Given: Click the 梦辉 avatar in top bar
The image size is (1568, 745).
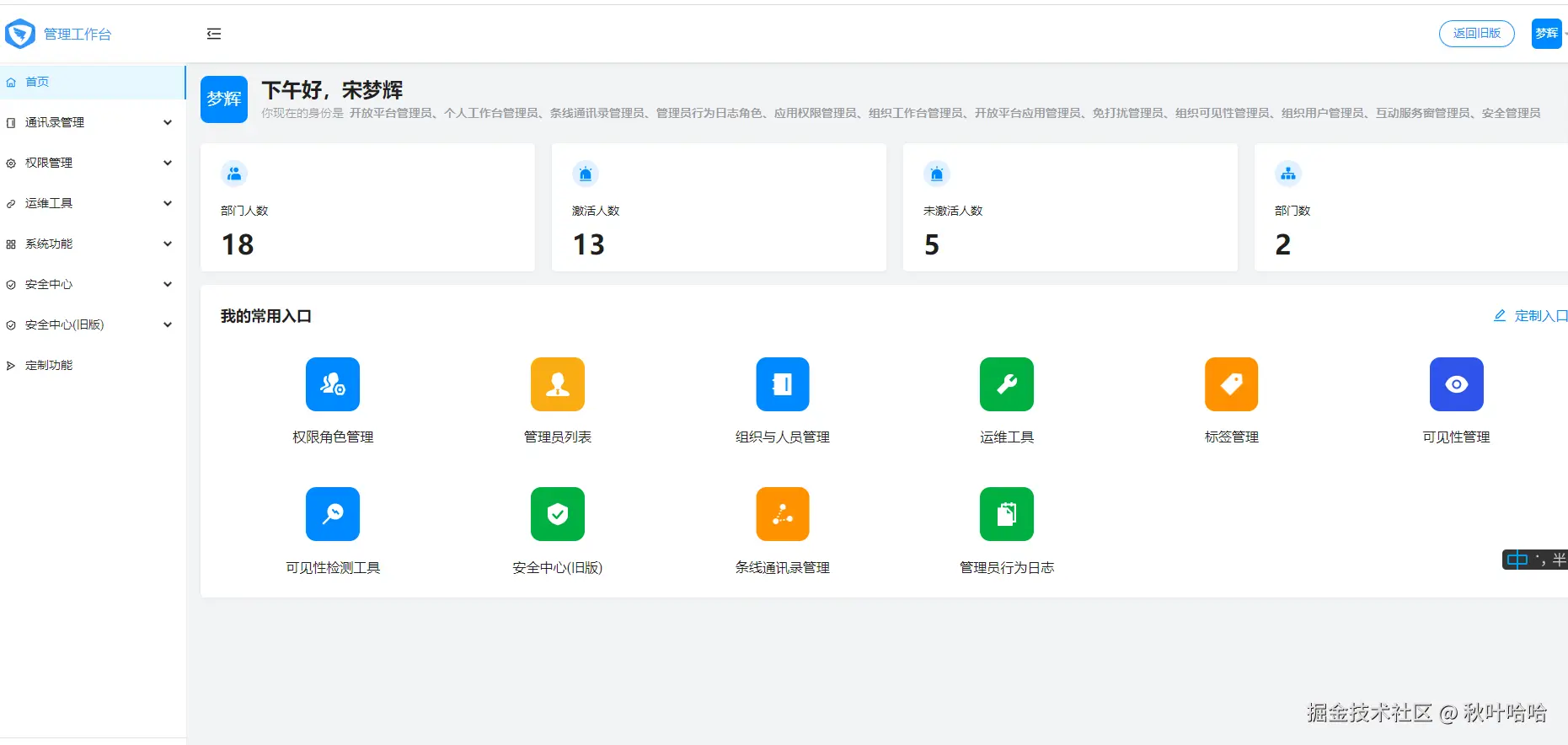Looking at the screenshot, I should (x=1546, y=34).
